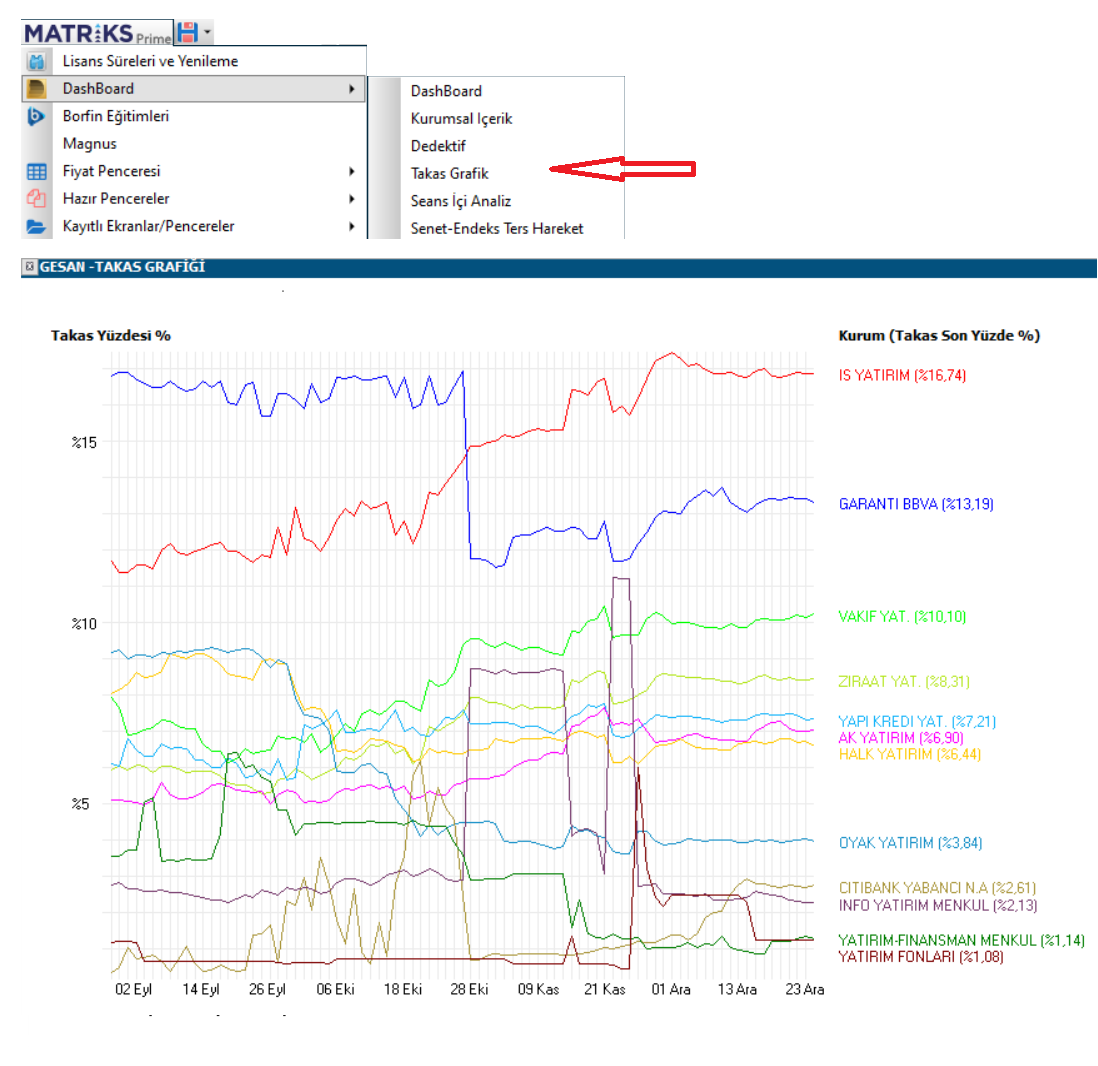Click the save floppy disk icon
Viewport: 1098px width, 1066px height.
187,32
